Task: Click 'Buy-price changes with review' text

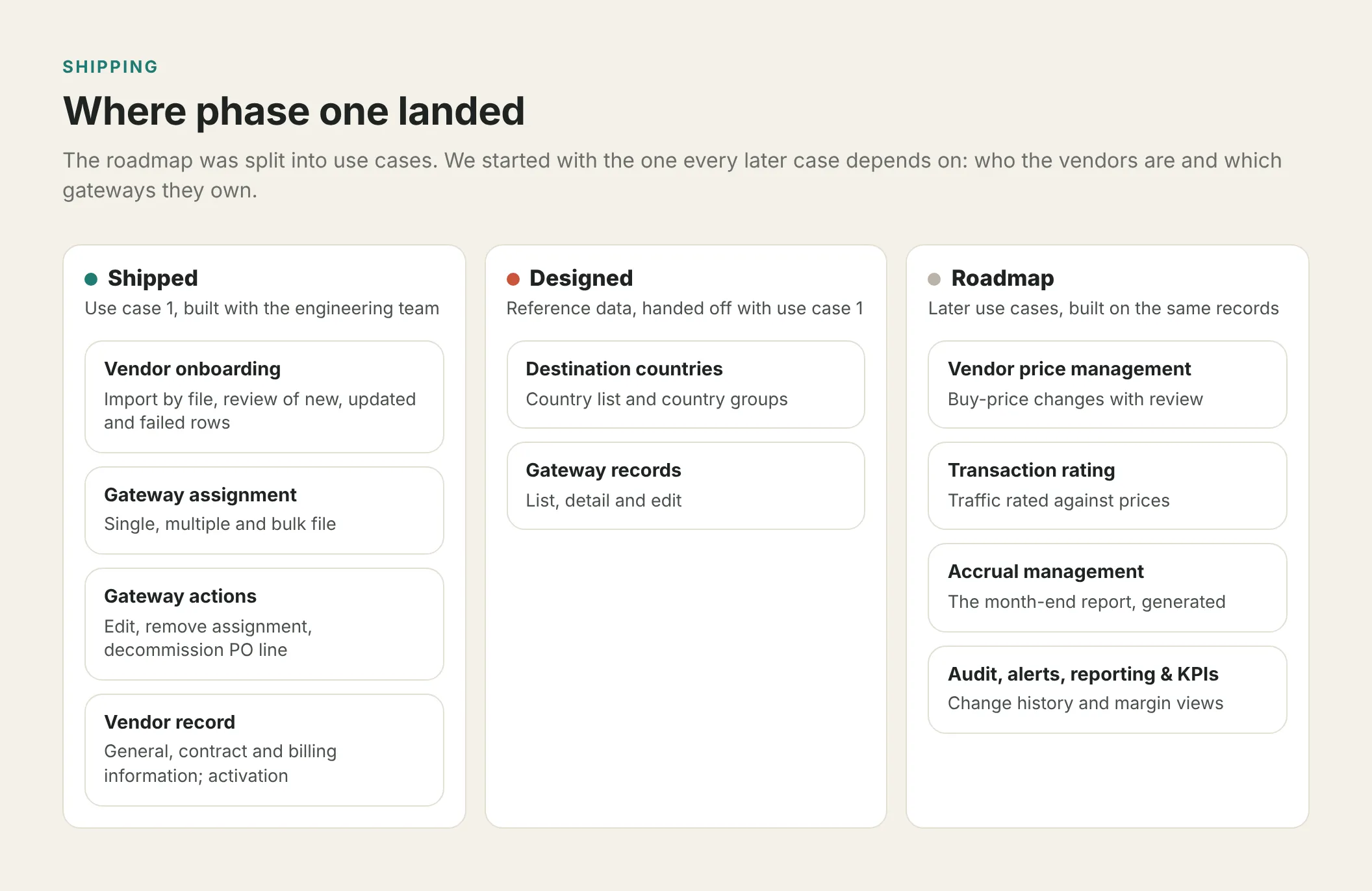Action: click(1075, 399)
